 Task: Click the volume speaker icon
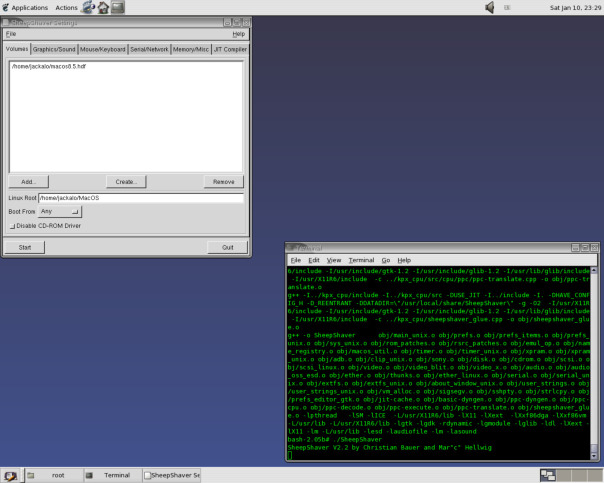[x=490, y=7]
